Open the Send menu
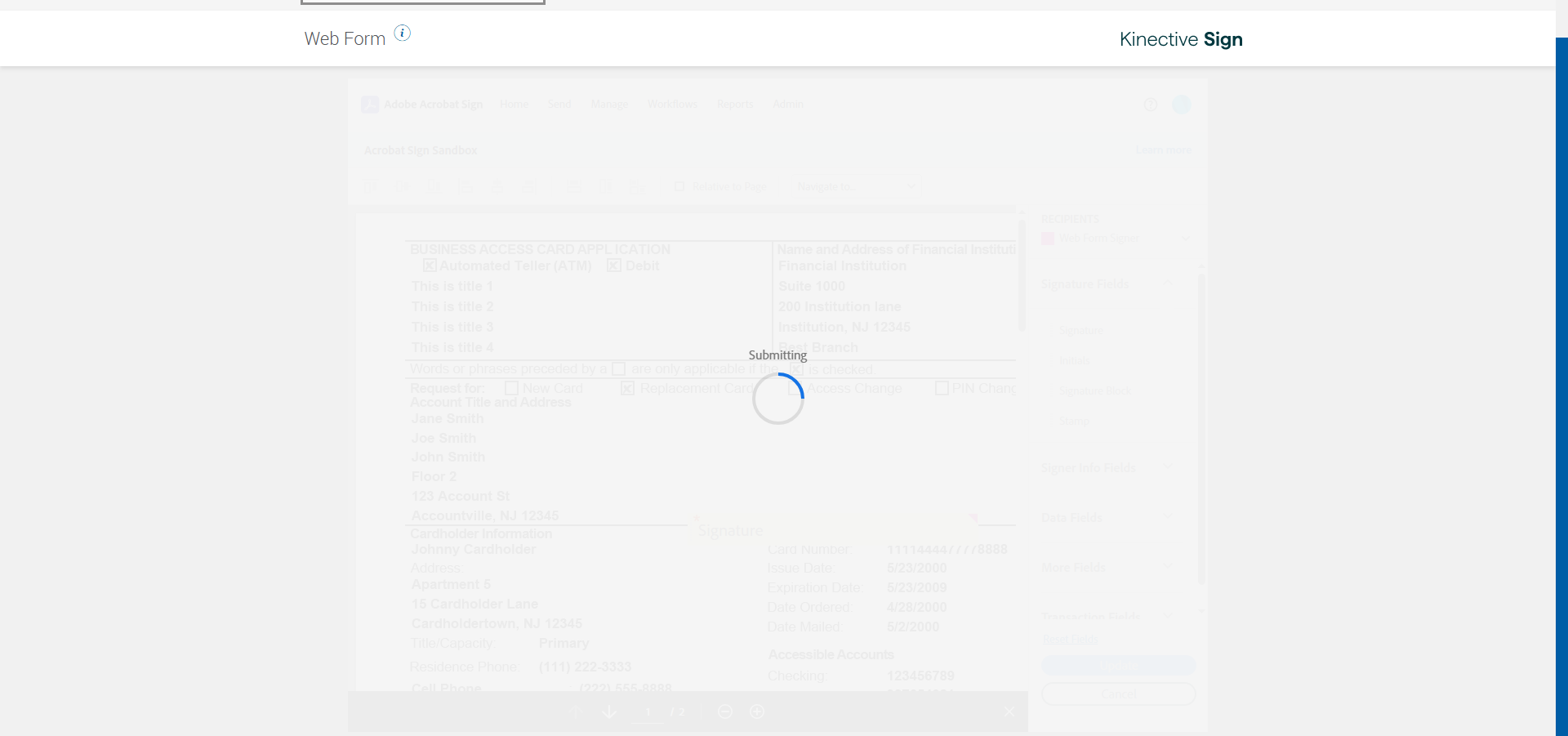 pyautogui.click(x=559, y=105)
